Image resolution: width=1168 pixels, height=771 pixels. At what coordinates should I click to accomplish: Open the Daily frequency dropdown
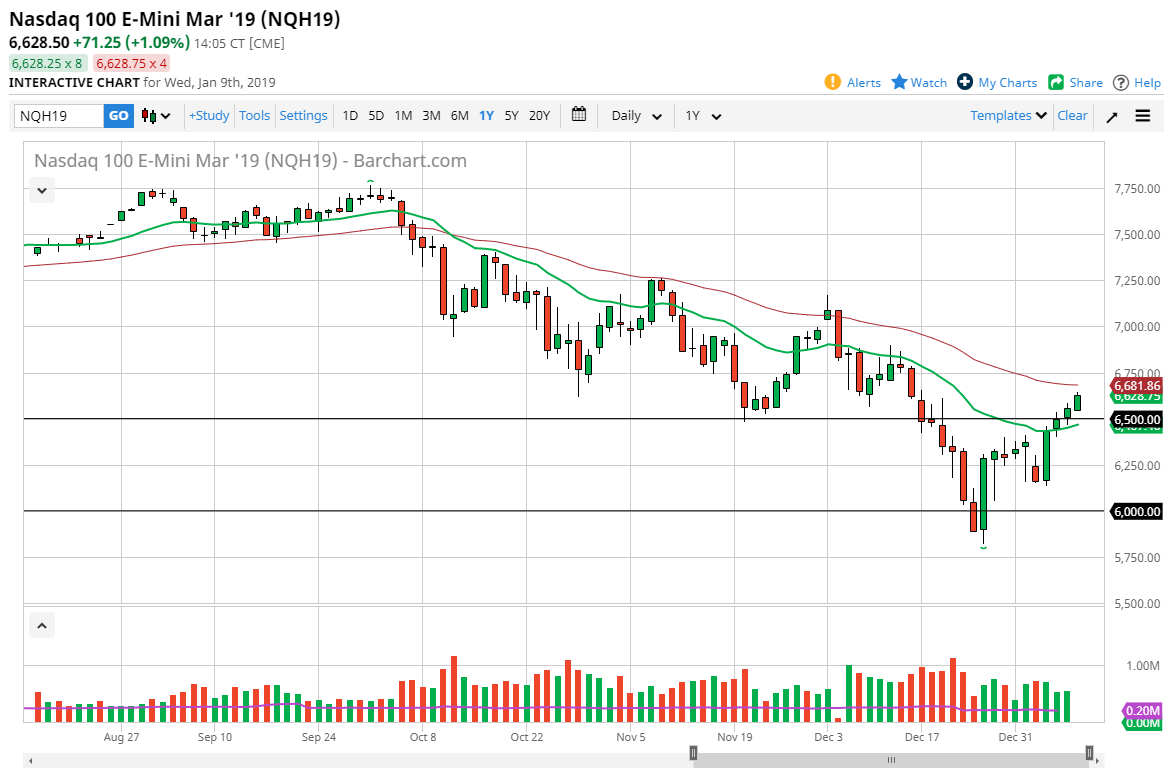634,115
